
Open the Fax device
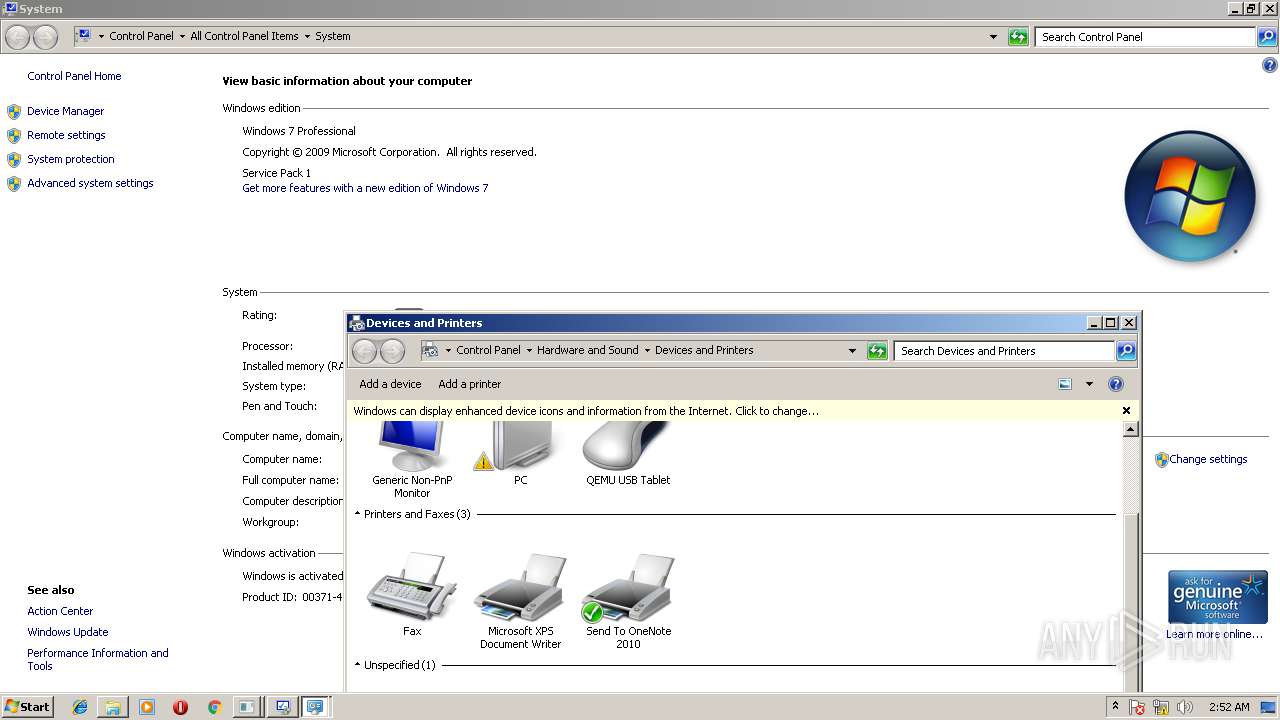pos(412,595)
